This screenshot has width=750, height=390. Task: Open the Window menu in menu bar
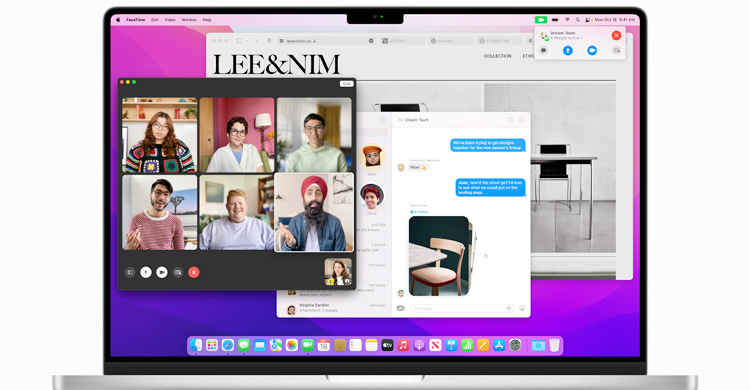(x=189, y=20)
